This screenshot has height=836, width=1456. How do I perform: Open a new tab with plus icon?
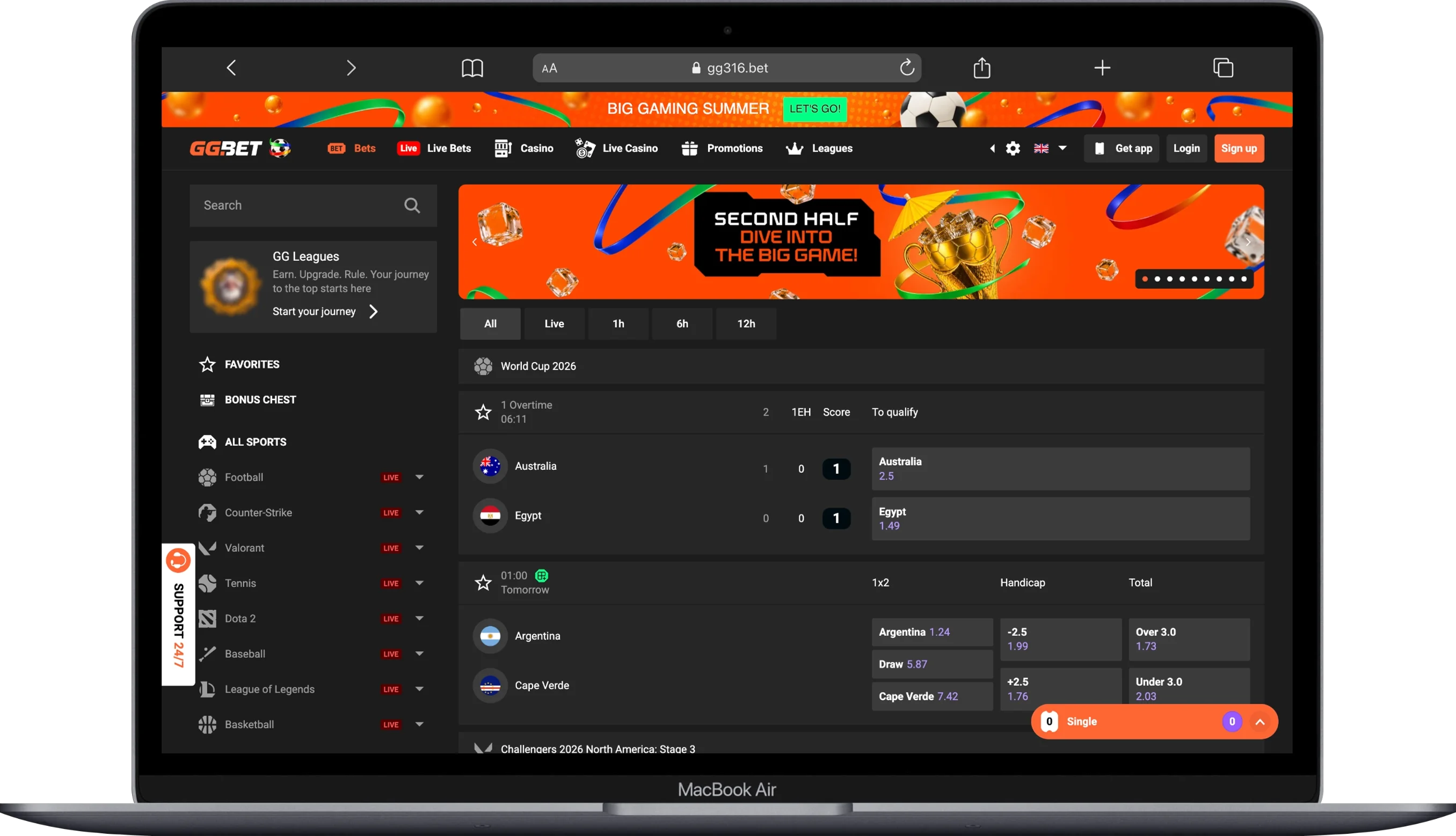1102,68
